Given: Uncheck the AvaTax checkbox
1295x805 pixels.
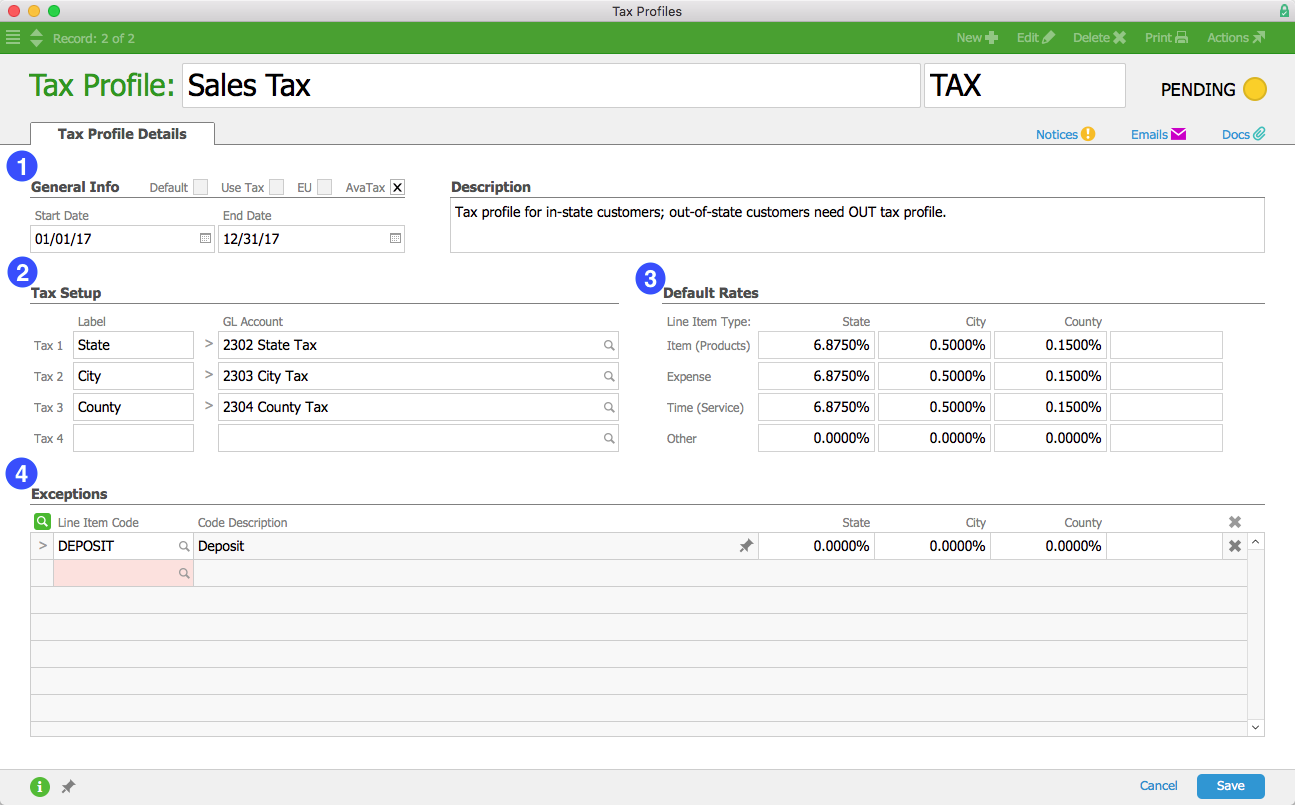Looking at the screenshot, I should coord(398,187).
